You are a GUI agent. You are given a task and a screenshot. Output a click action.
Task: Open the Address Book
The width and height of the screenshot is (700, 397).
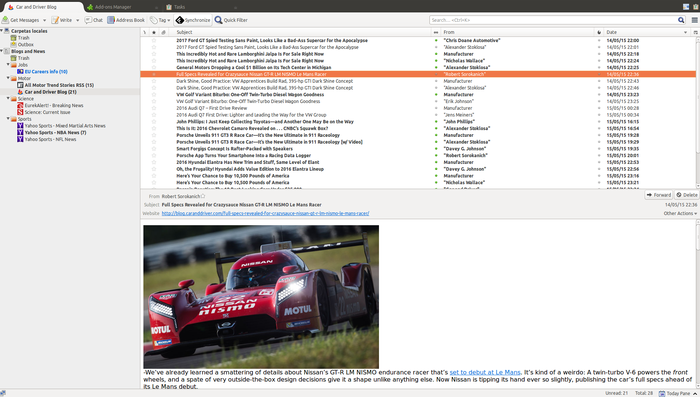pyautogui.click(x=126, y=20)
